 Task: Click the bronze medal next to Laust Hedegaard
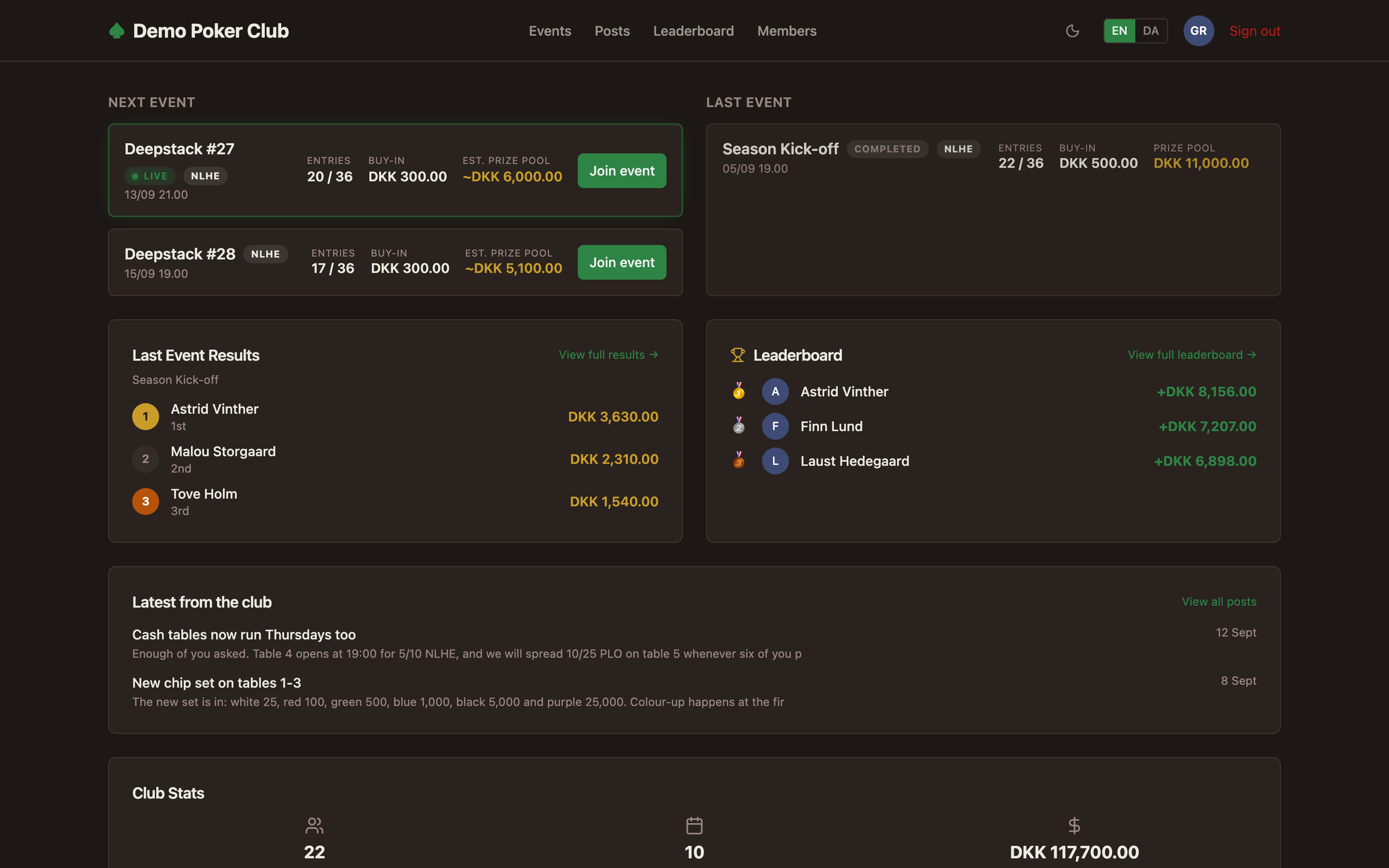739,461
